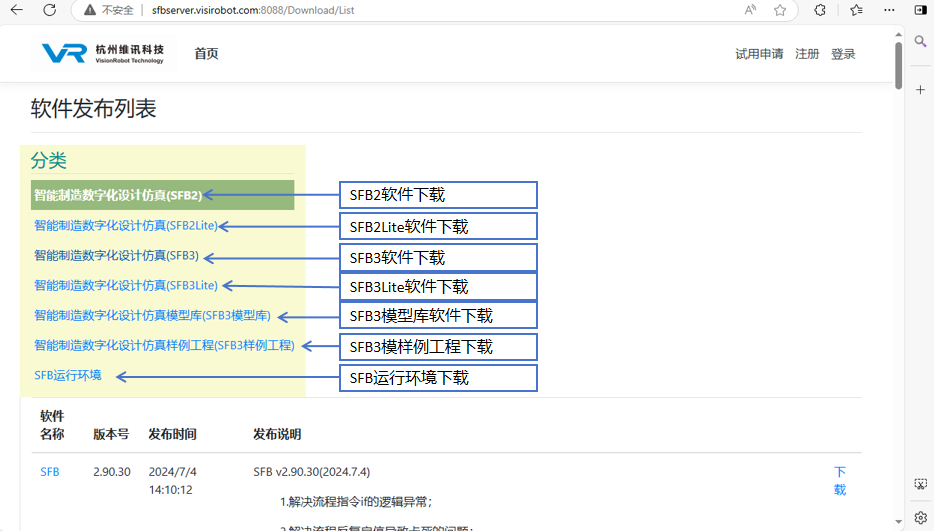Open the 首页 navigation item

tap(206, 54)
